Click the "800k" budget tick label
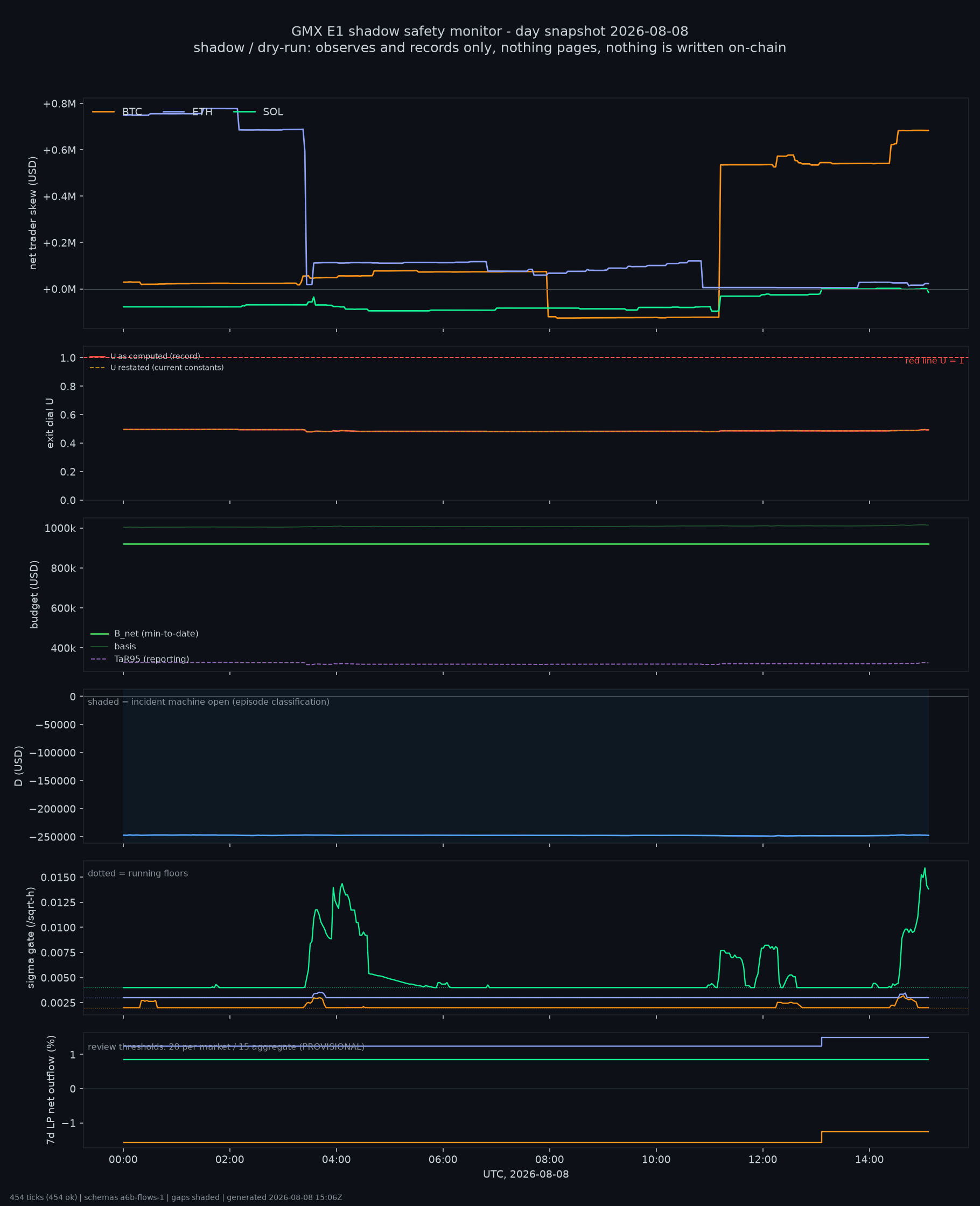The image size is (980, 1206). tap(63, 569)
